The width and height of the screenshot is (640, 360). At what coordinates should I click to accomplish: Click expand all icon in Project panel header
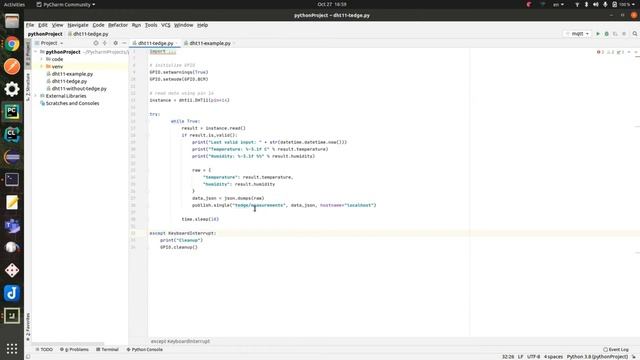coord(105,43)
